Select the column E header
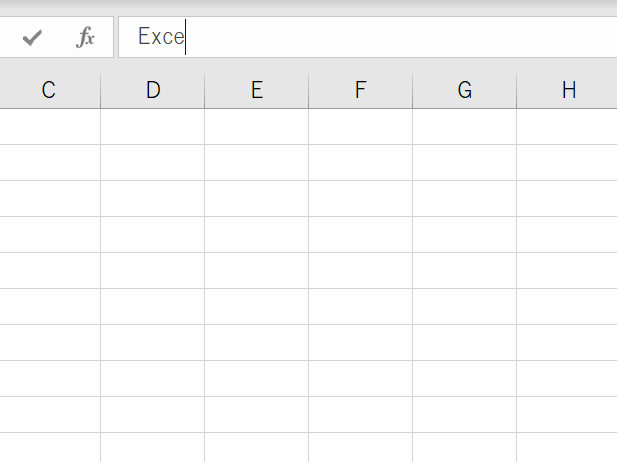 [257, 90]
